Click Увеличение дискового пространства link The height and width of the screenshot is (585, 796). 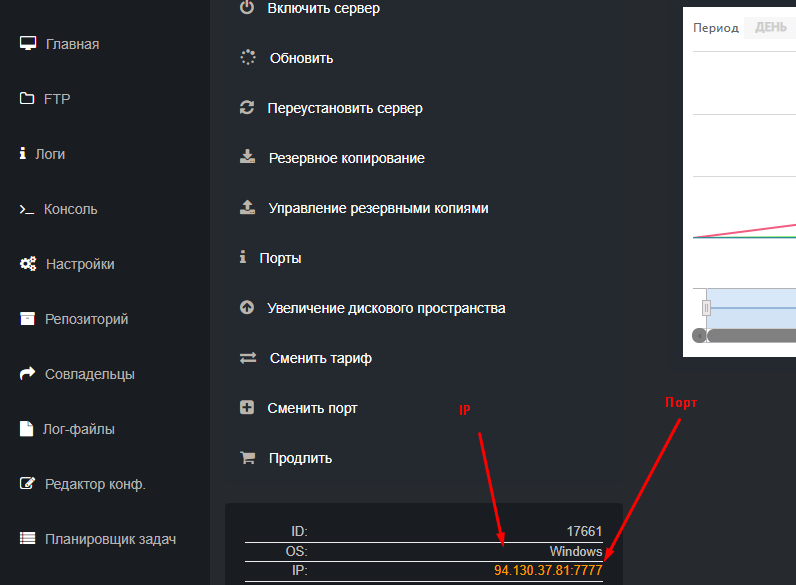click(x=386, y=308)
